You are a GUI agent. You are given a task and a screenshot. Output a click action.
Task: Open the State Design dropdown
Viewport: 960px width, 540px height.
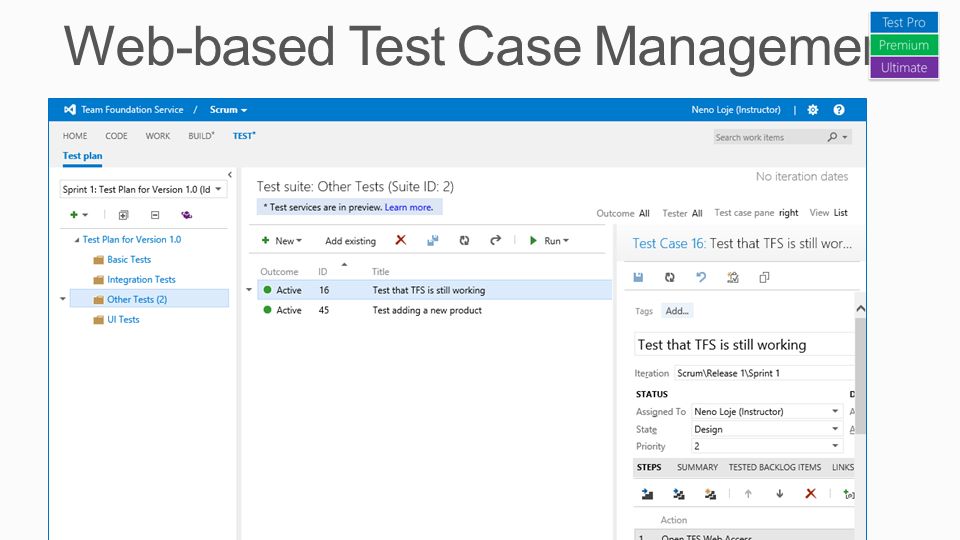click(835, 429)
